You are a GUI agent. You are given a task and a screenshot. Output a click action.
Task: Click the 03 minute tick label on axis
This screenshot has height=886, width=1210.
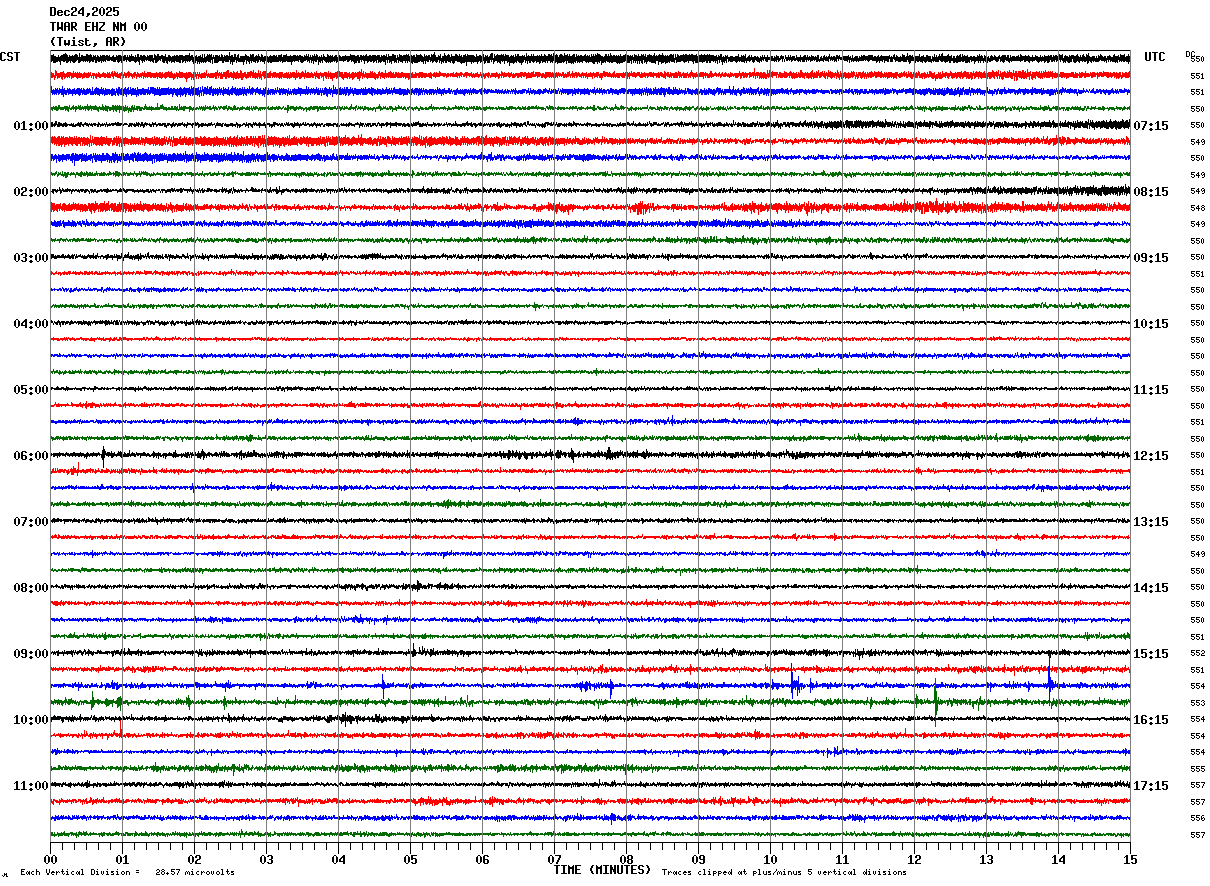click(266, 859)
